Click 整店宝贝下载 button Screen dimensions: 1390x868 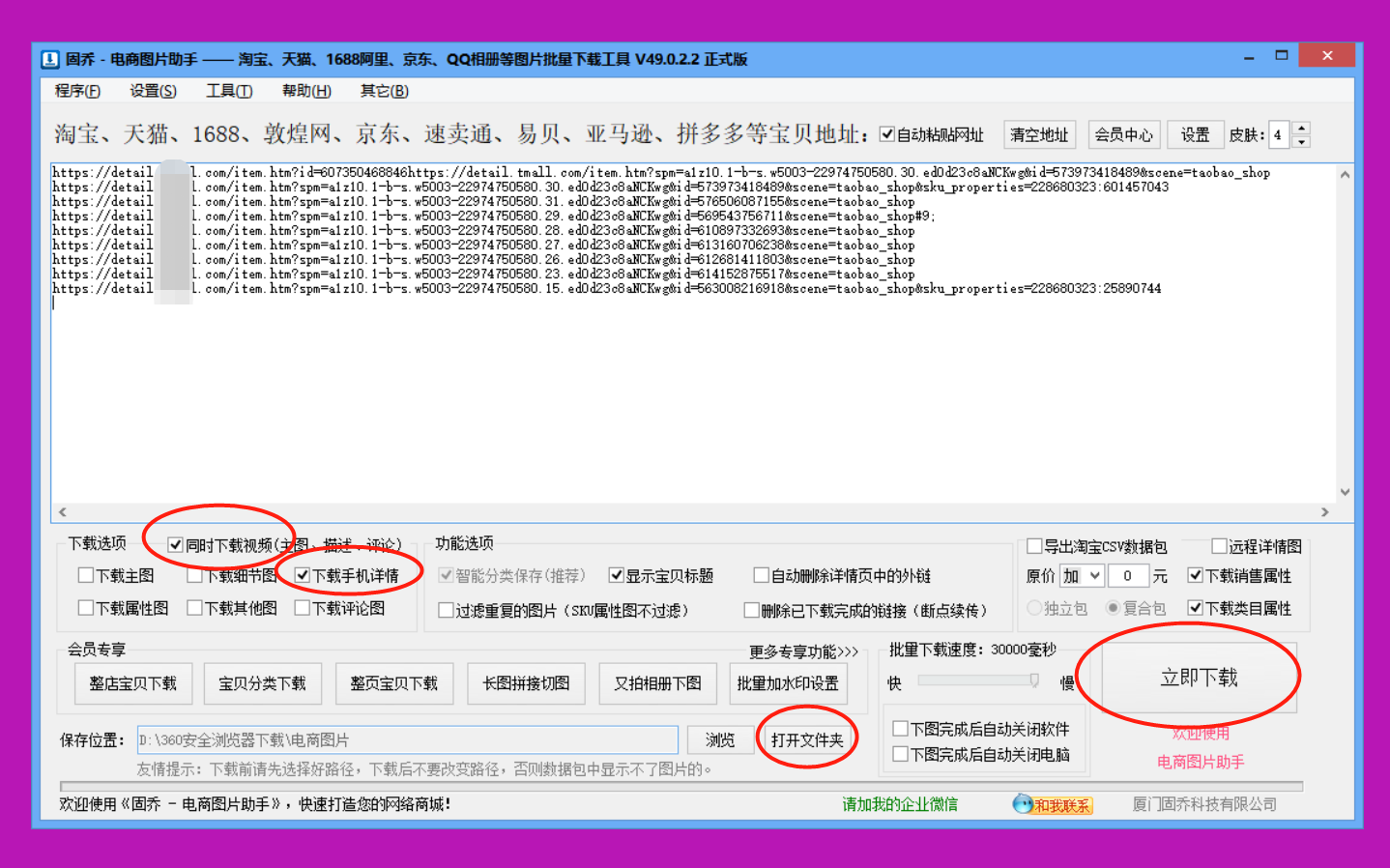[x=133, y=683]
